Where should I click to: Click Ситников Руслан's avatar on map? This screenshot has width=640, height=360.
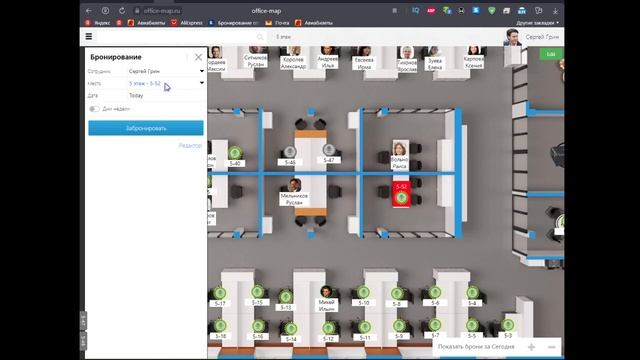[x=256, y=50]
